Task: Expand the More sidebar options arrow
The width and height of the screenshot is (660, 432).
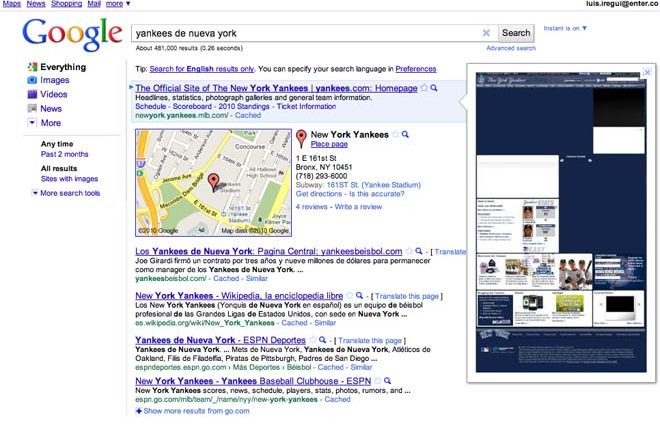Action: point(32,123)
